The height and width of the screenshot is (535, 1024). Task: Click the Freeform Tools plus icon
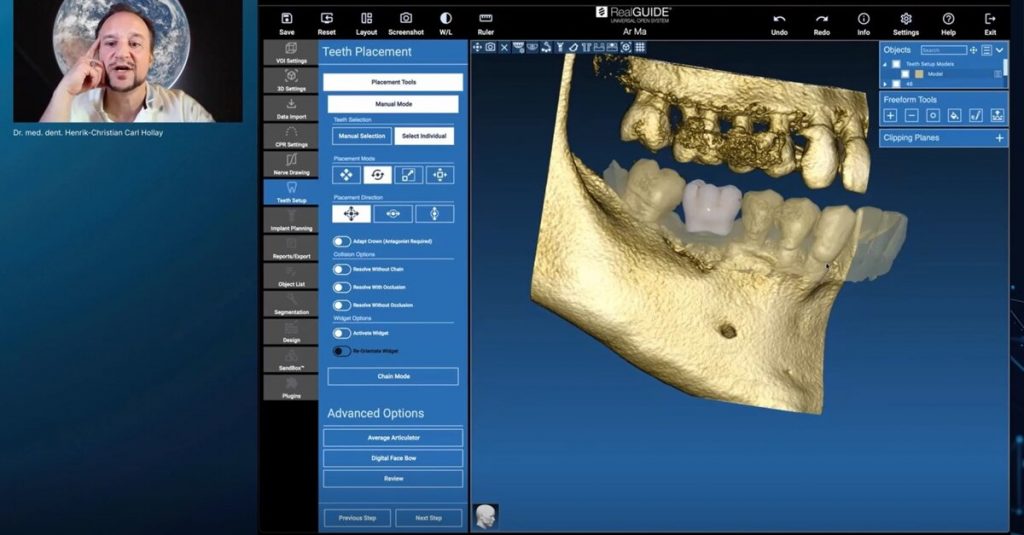pyautogui.click(x=890, y=115)
